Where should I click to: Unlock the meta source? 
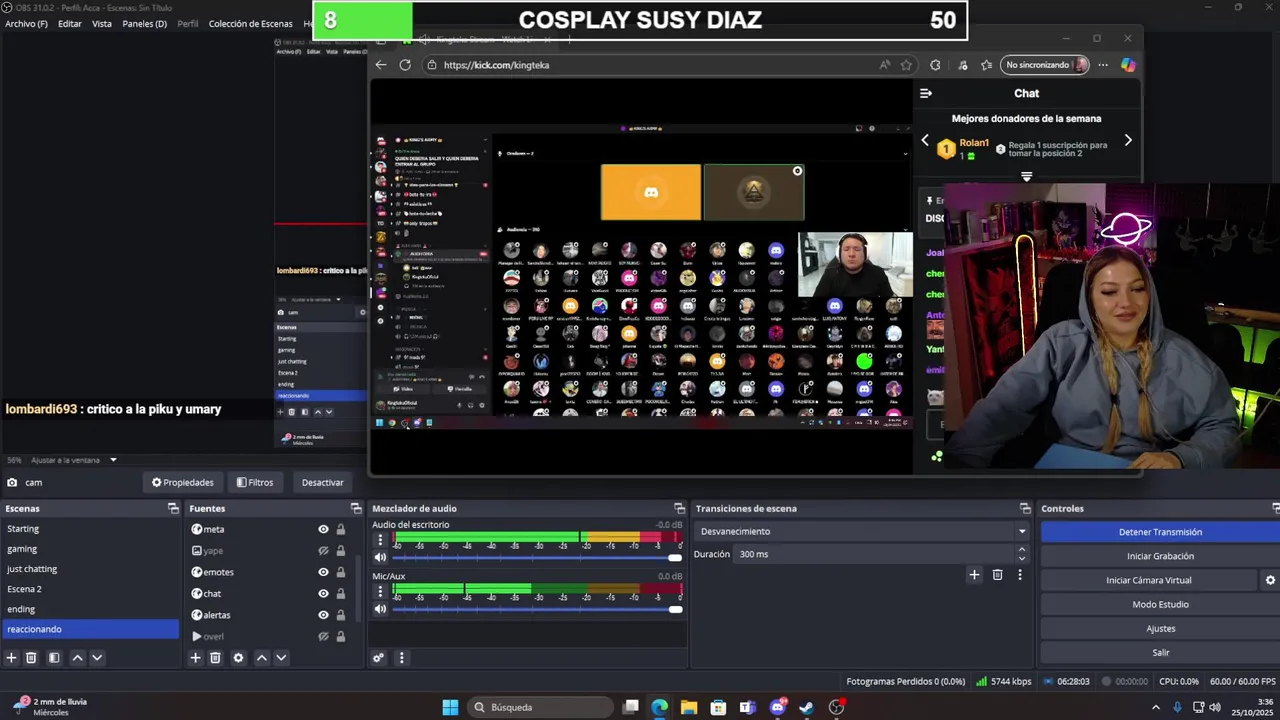(341, 530)
